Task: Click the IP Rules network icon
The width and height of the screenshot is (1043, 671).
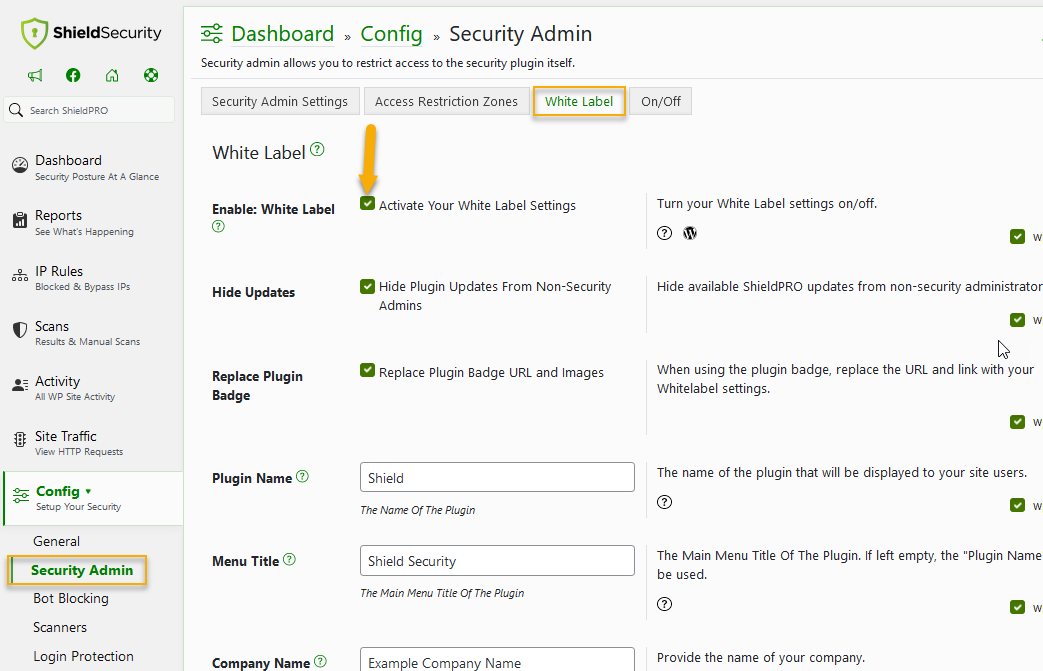Action: (x=20, y=275)
